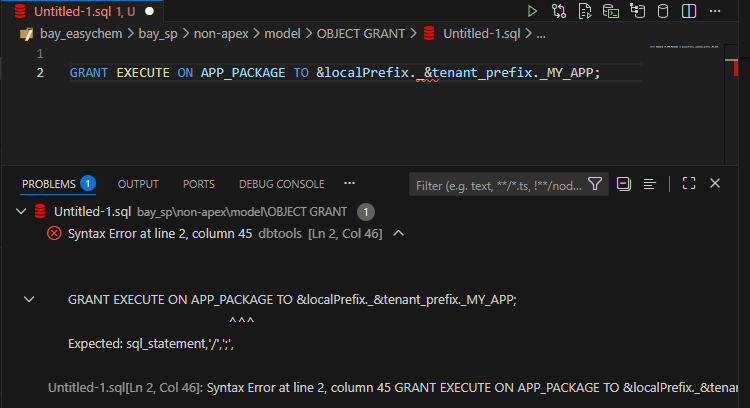Maximize the bottom panel size
The width and height of the screenshot is (750, 408).
point(689,183)
